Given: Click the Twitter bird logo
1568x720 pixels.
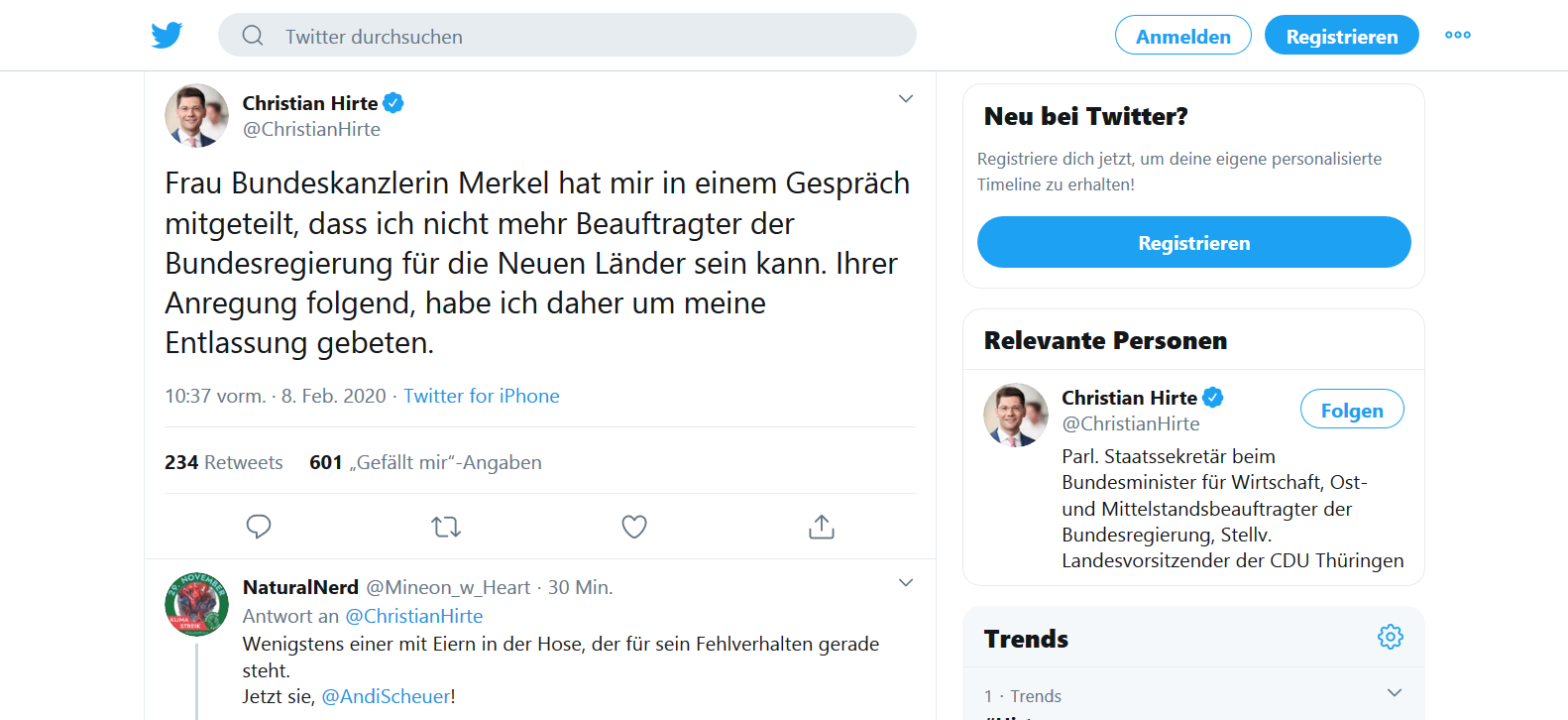Looking at the screenshot, I should pos(167,36).
